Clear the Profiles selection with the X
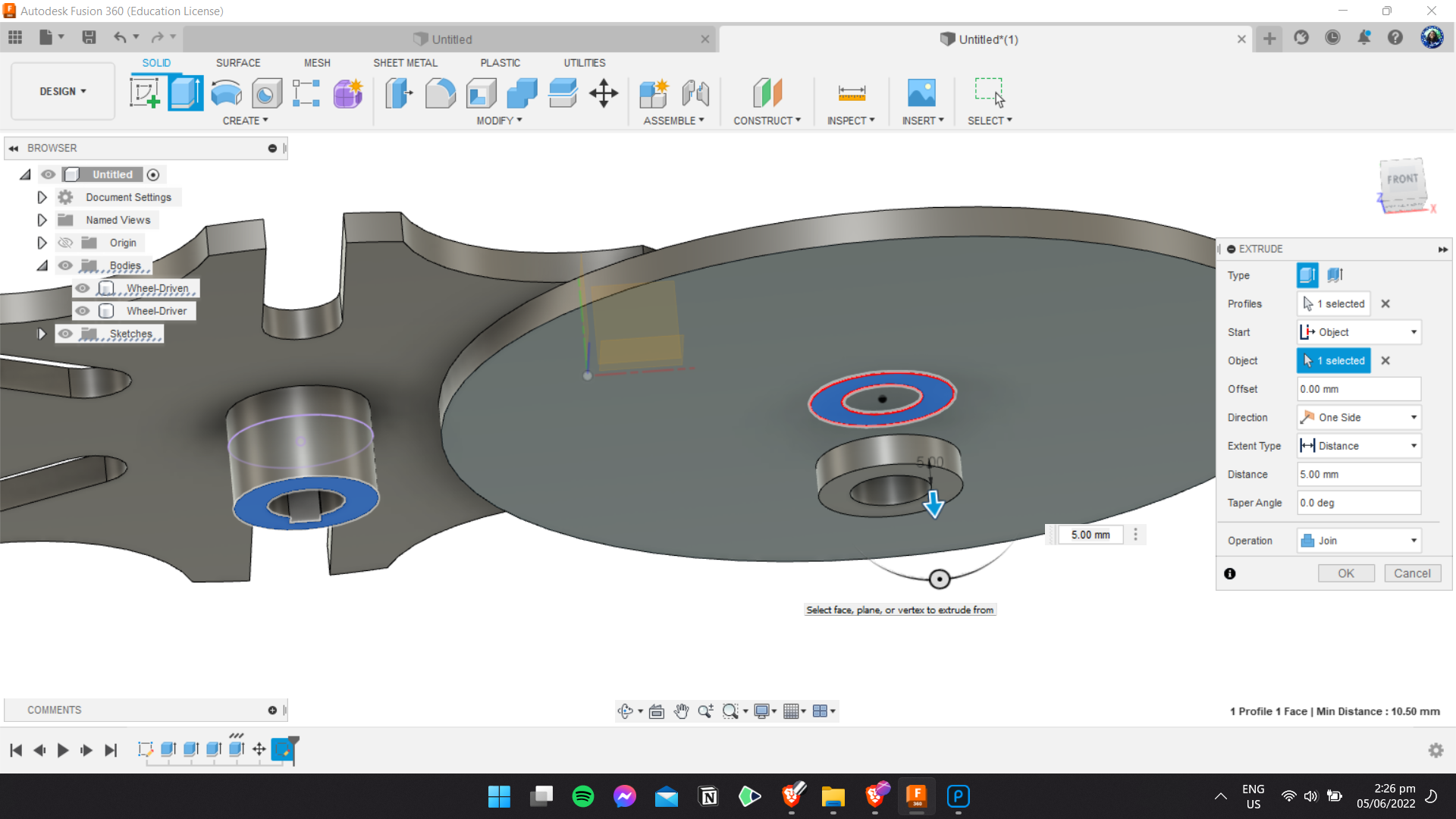The height and width of the screenshot is (819, 1456). [1385, 304]
